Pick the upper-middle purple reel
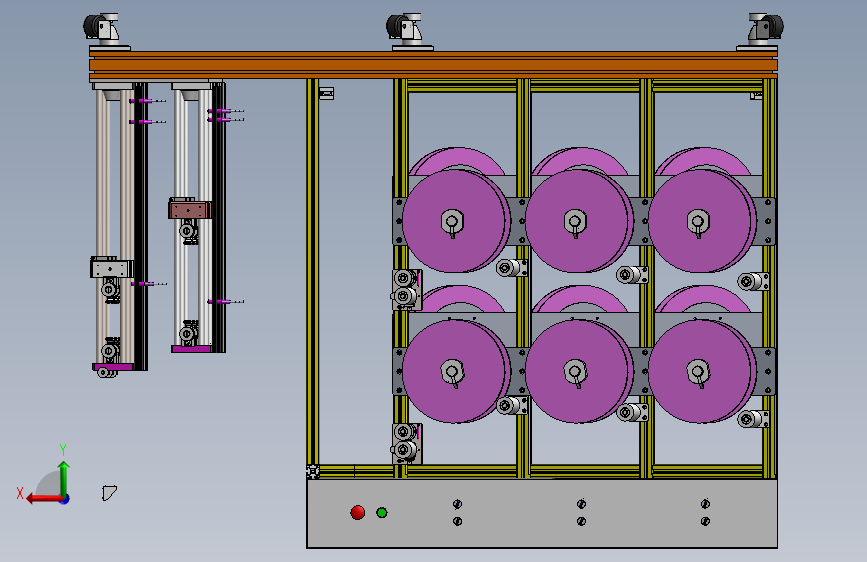Viewport: 867px width, 562px height. tap(577, 221)
